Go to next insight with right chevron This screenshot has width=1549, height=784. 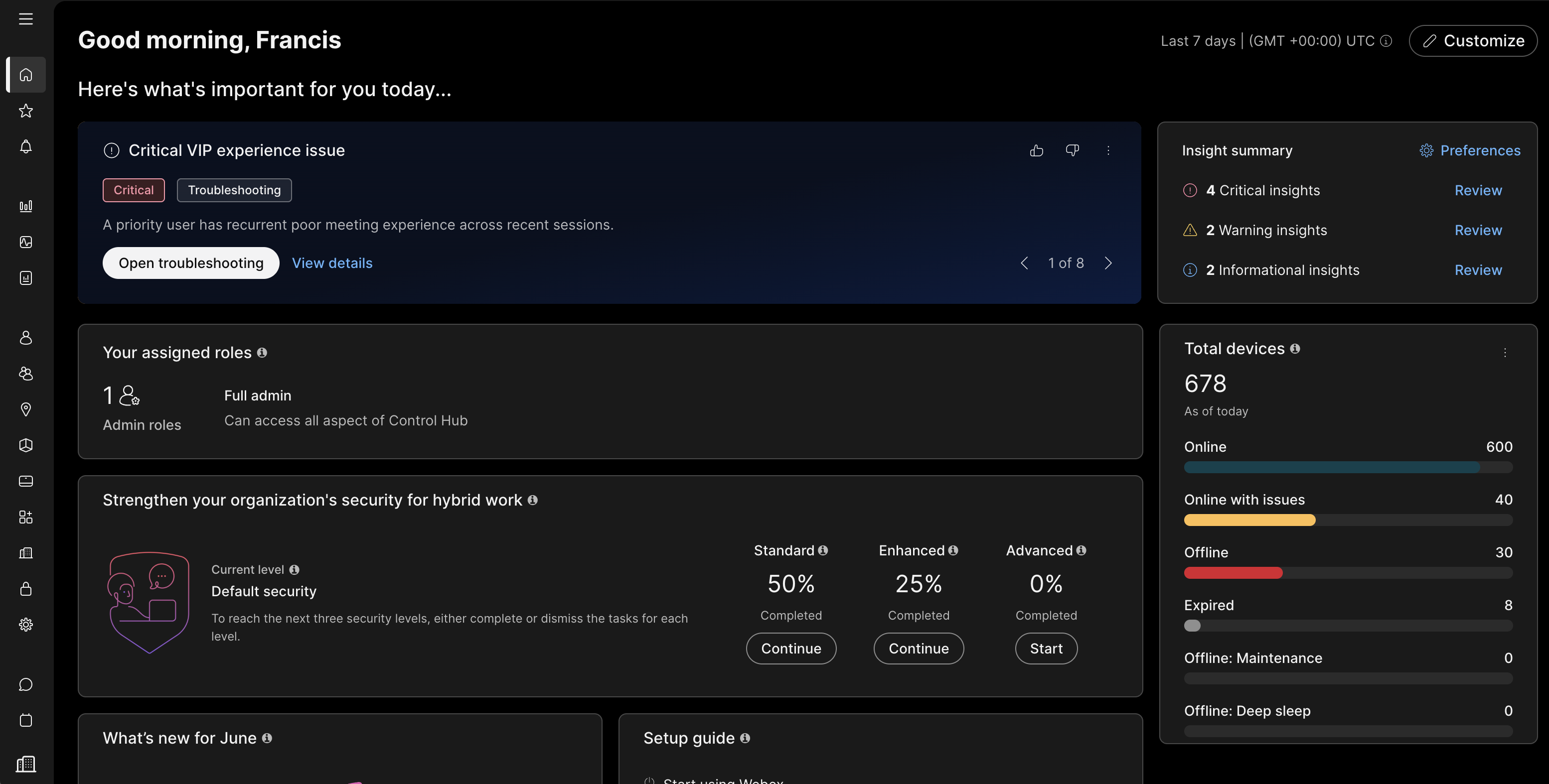1108,263
